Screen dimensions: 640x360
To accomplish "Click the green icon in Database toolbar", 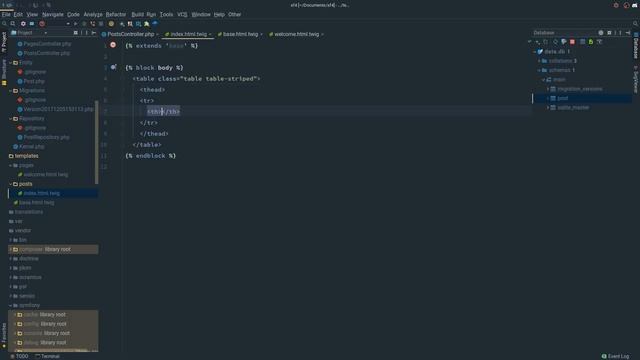I will (591, 42).
